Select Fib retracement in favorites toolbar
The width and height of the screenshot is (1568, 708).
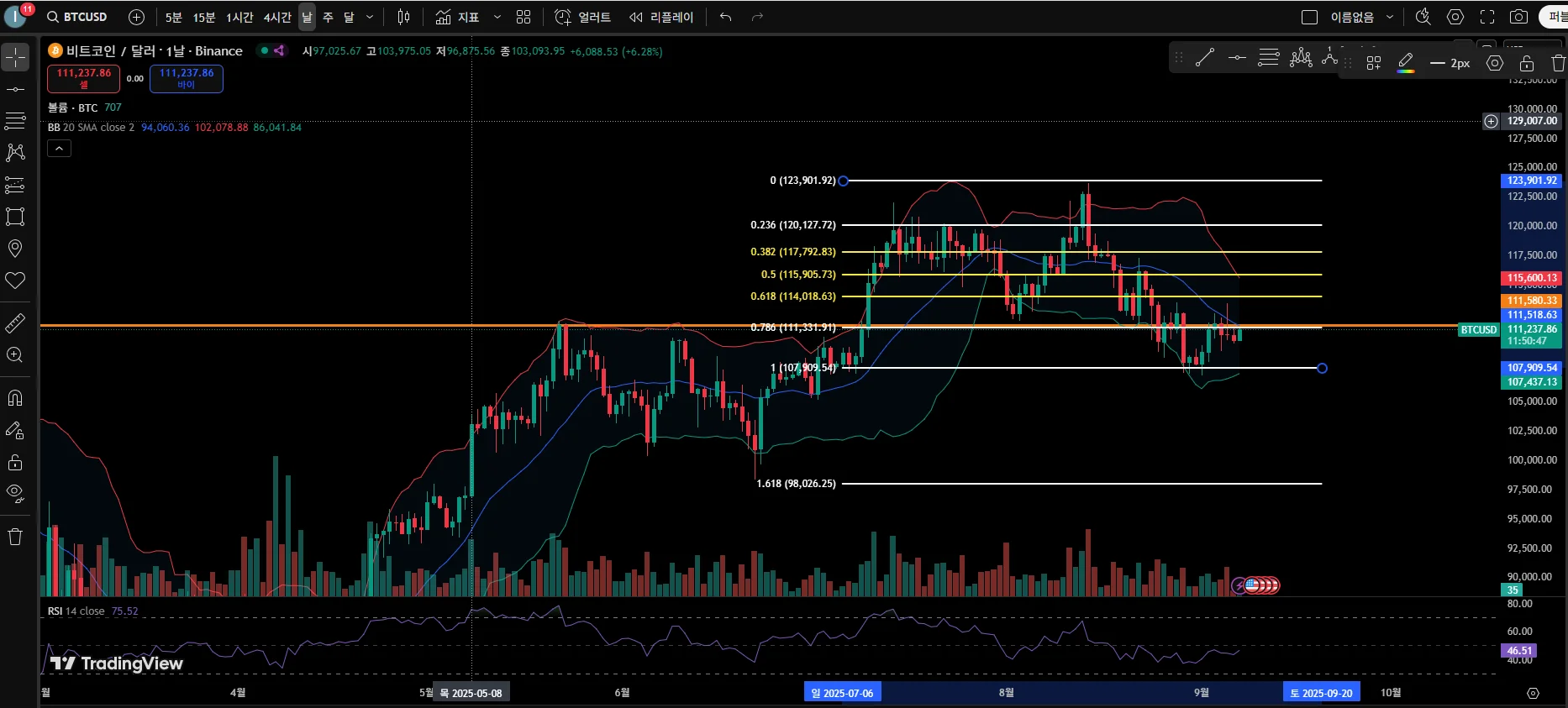point(1269,57)
